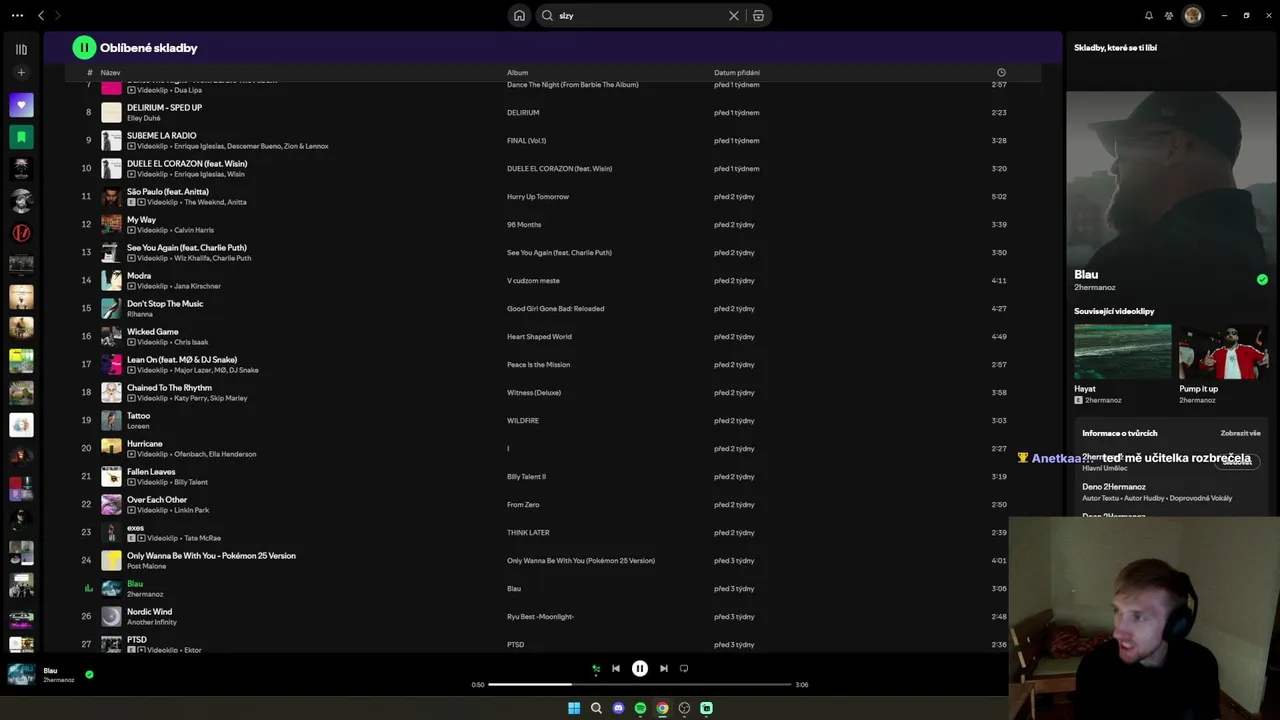
Task: Select the track 'Wicked Game'
Action: click(x=153, y=332)
